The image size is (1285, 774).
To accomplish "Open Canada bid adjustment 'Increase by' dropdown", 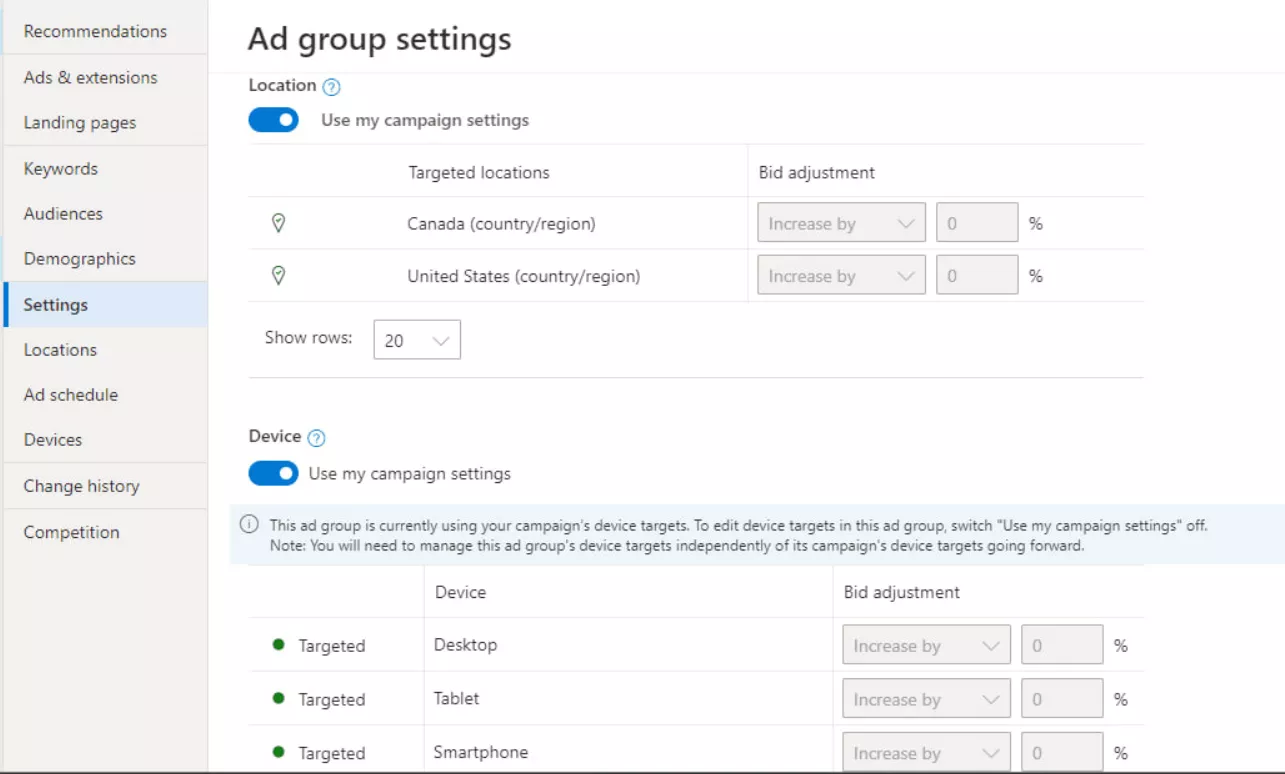I will (x=841, y=224).
